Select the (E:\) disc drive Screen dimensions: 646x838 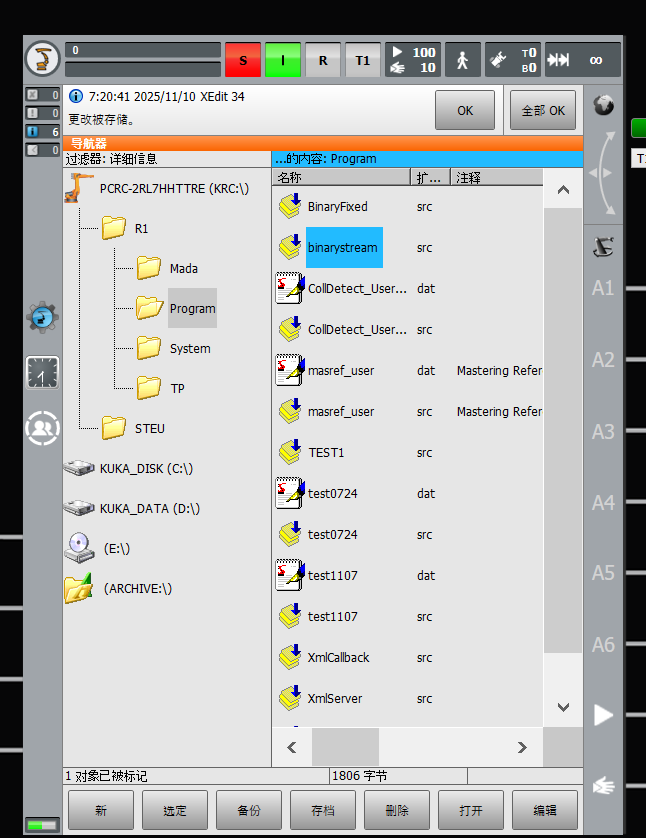pyautogui.click(x=116, y=548)
